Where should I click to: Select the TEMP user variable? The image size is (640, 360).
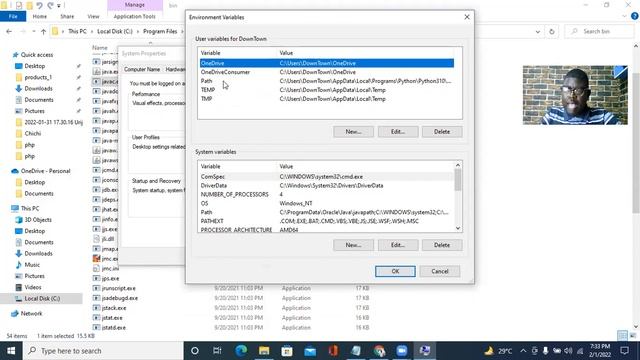click(327, 90)
